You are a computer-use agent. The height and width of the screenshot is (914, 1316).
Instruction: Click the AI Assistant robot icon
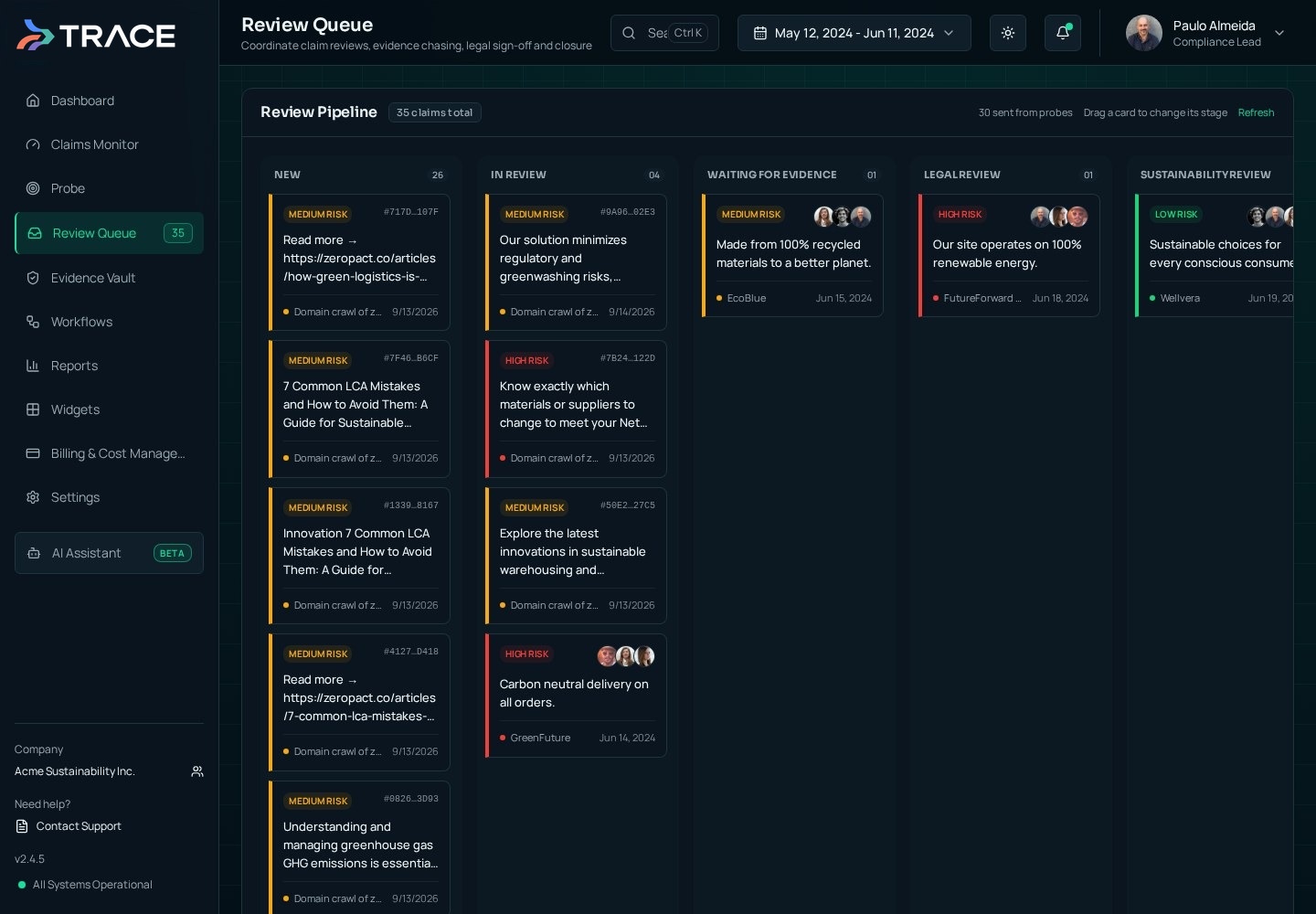tap(34, 553)
